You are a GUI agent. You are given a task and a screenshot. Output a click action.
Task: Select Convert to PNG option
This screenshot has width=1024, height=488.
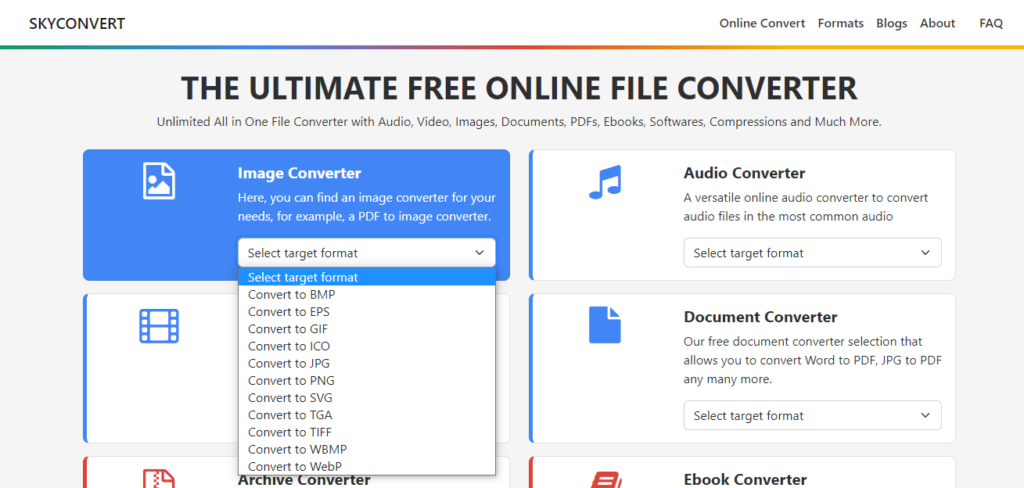tap(291, 381)
